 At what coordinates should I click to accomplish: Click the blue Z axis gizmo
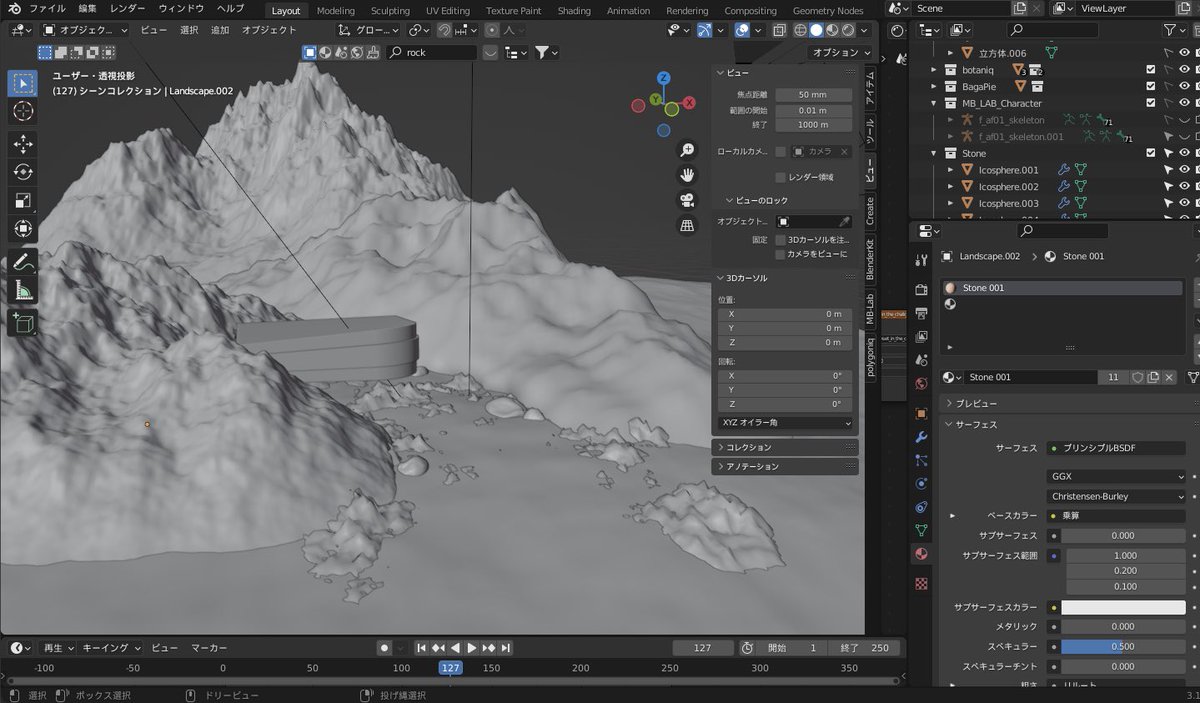(663, 78)
